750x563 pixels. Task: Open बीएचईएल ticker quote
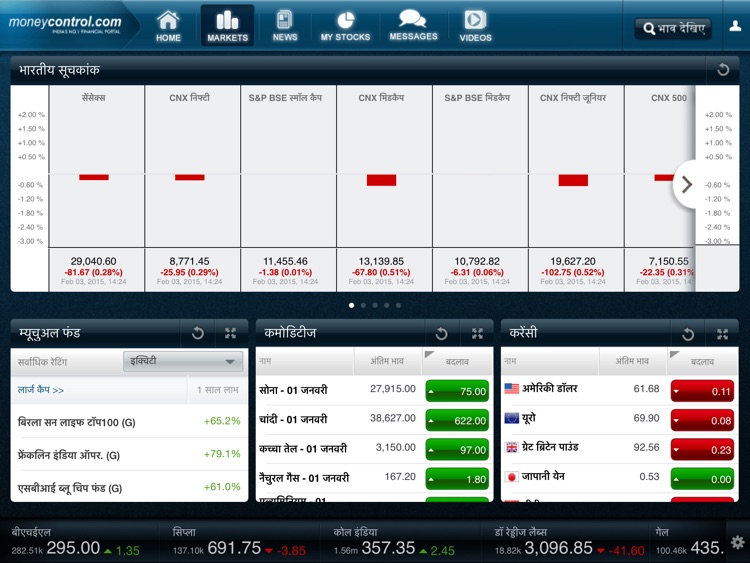point(77,542)
